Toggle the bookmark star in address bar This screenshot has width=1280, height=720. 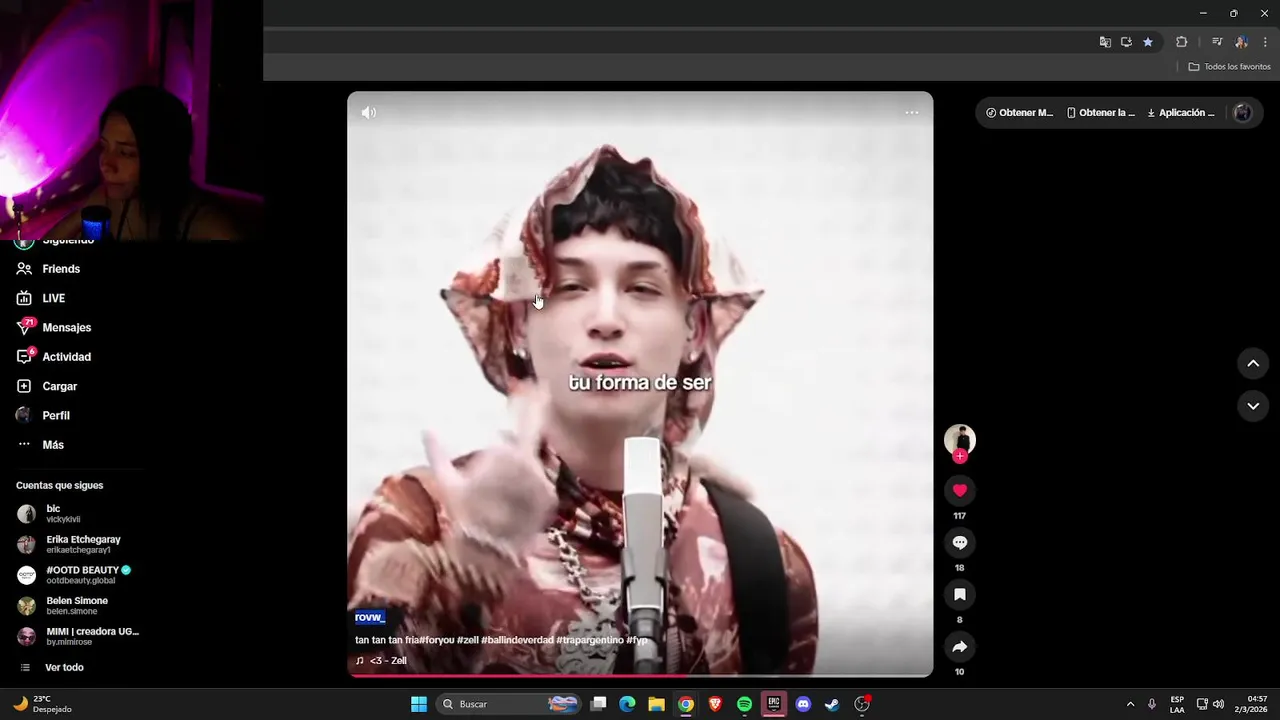pos(1148,42)
